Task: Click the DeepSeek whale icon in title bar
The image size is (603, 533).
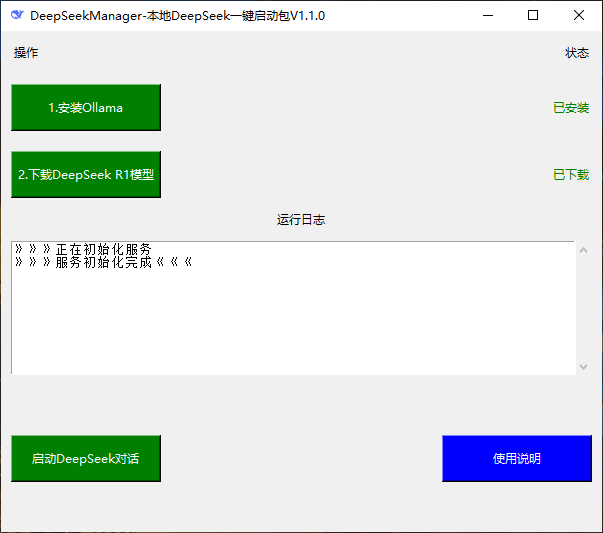Action: [x=17, y=15]
